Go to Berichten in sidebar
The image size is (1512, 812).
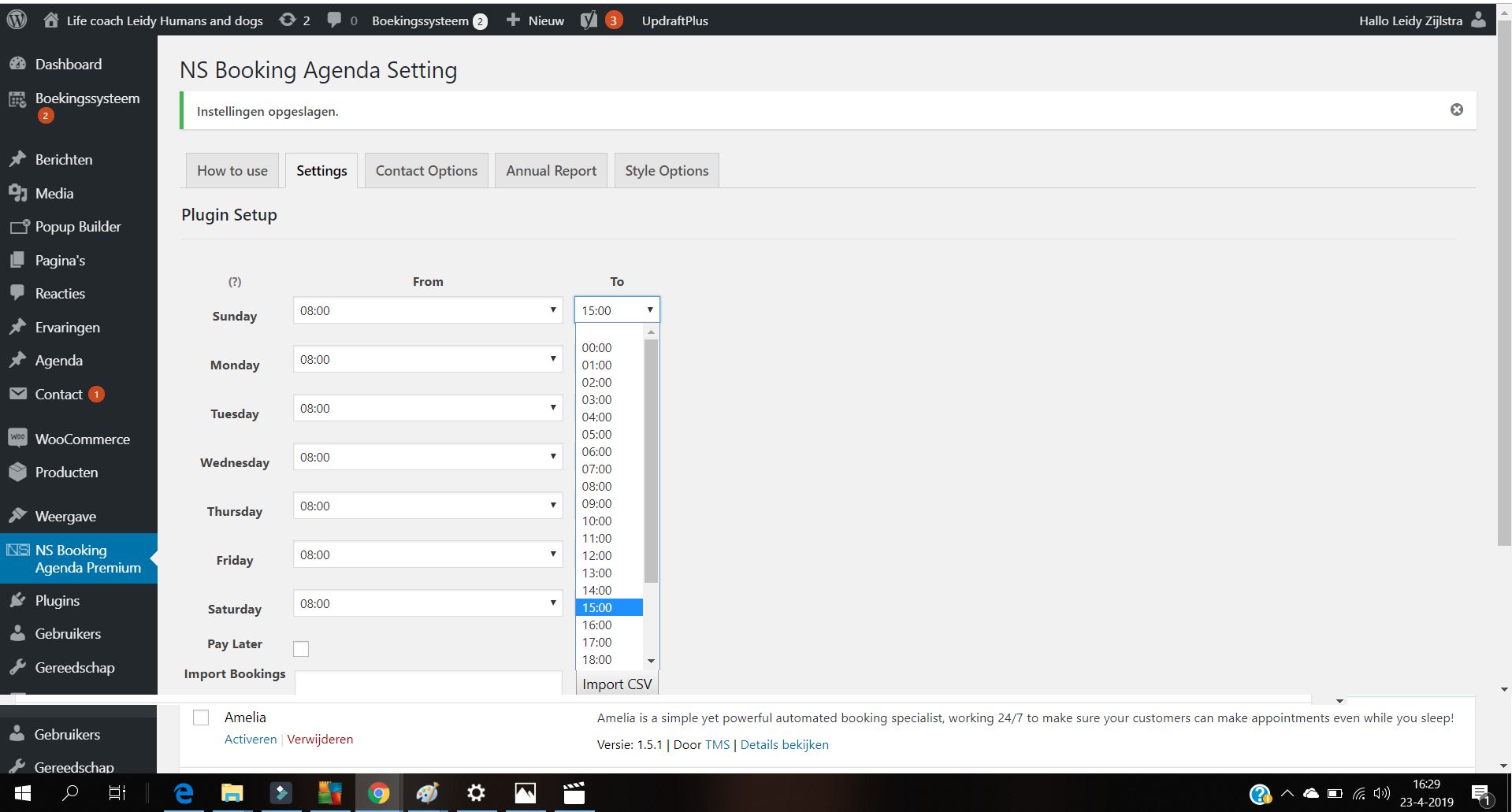[x=64, y=160]
